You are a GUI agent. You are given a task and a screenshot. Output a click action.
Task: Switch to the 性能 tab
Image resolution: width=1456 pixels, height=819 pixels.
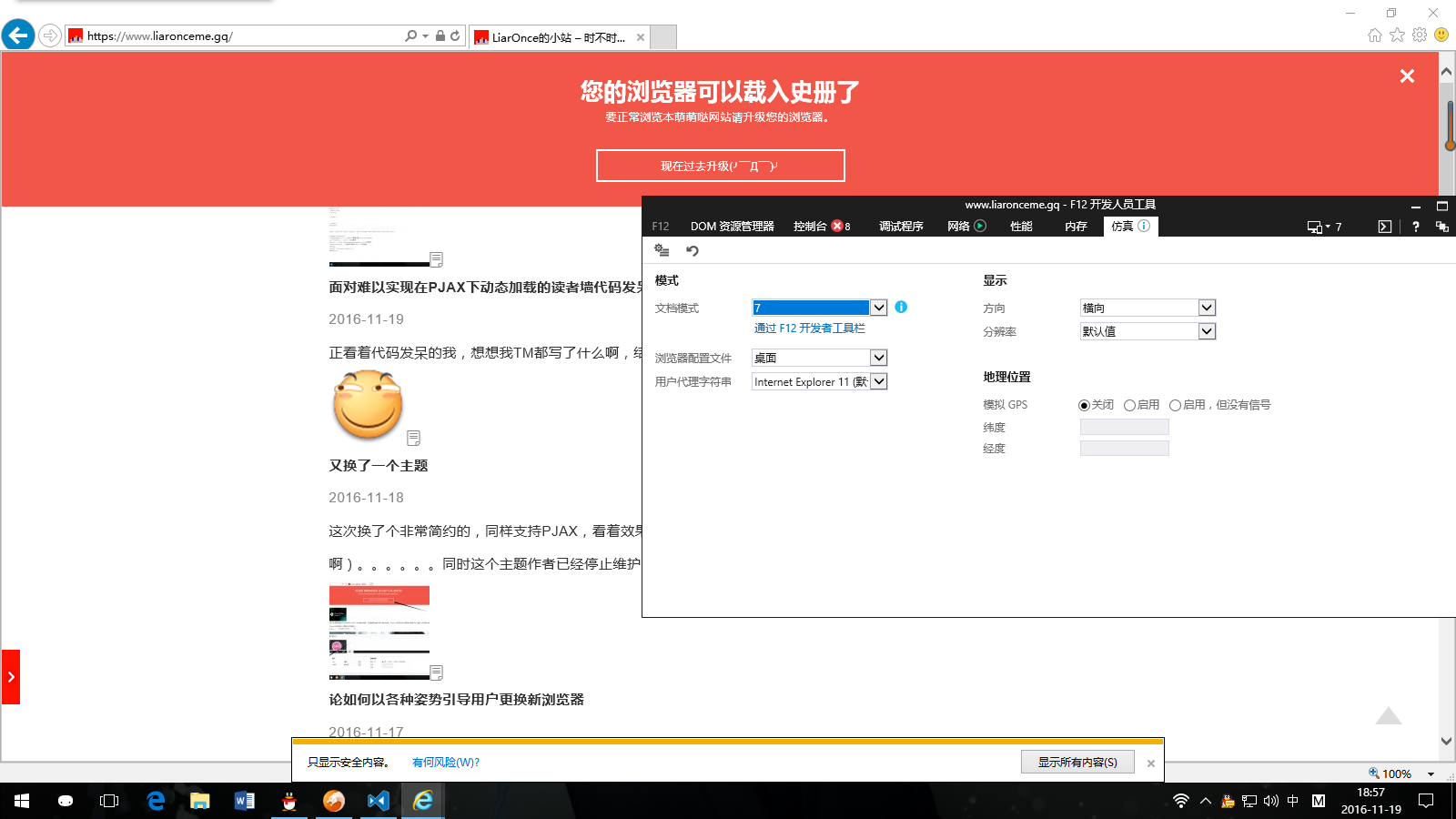(x=1021, y=227)
